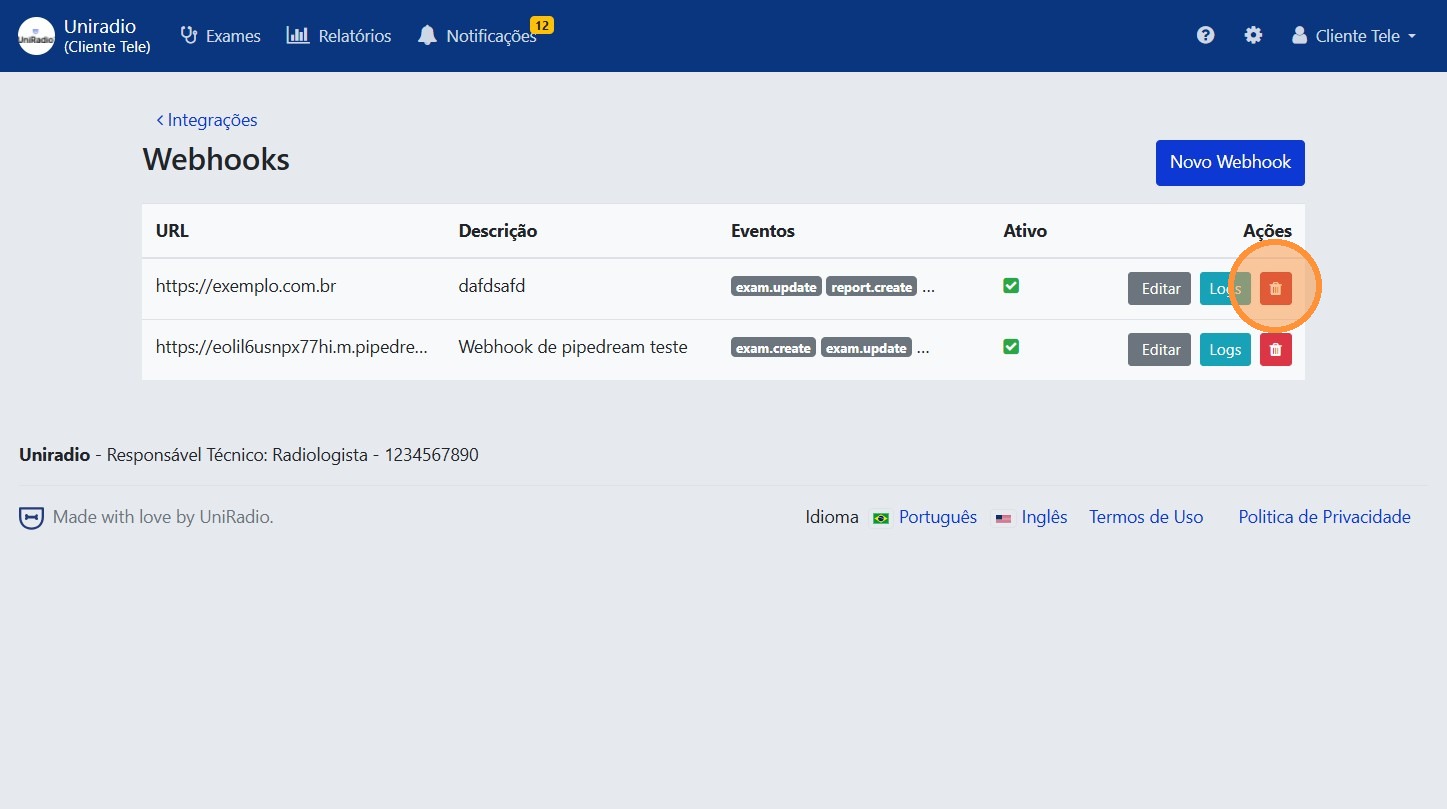This screenshot has width=1447, height=809.
Task: Delete the exemplo.com.br webhook via trash icon
Action: (1275, 288)
